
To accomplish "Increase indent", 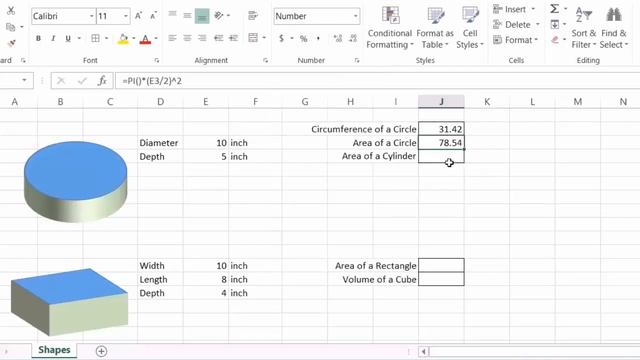I will pyautogui.click(x=233, y=38).
